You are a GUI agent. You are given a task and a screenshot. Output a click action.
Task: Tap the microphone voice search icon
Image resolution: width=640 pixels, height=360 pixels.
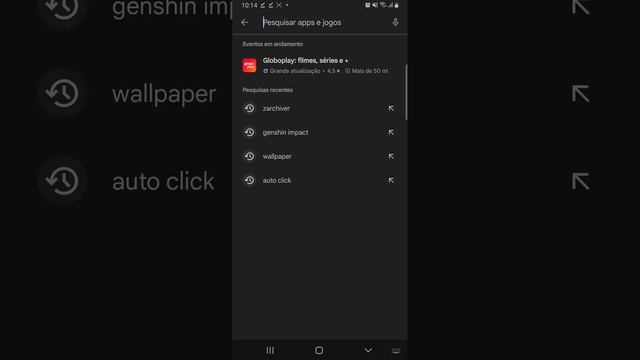395,22
